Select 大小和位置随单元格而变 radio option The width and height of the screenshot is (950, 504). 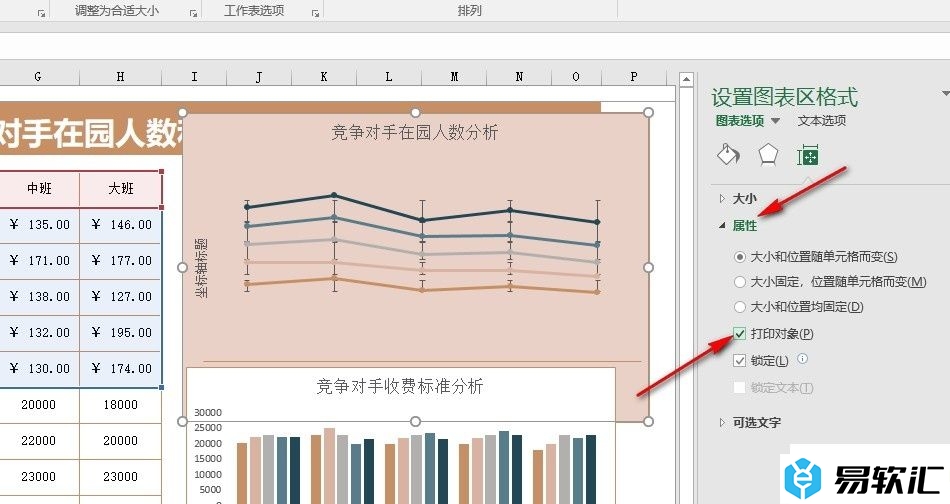click(x=739, y=257)
